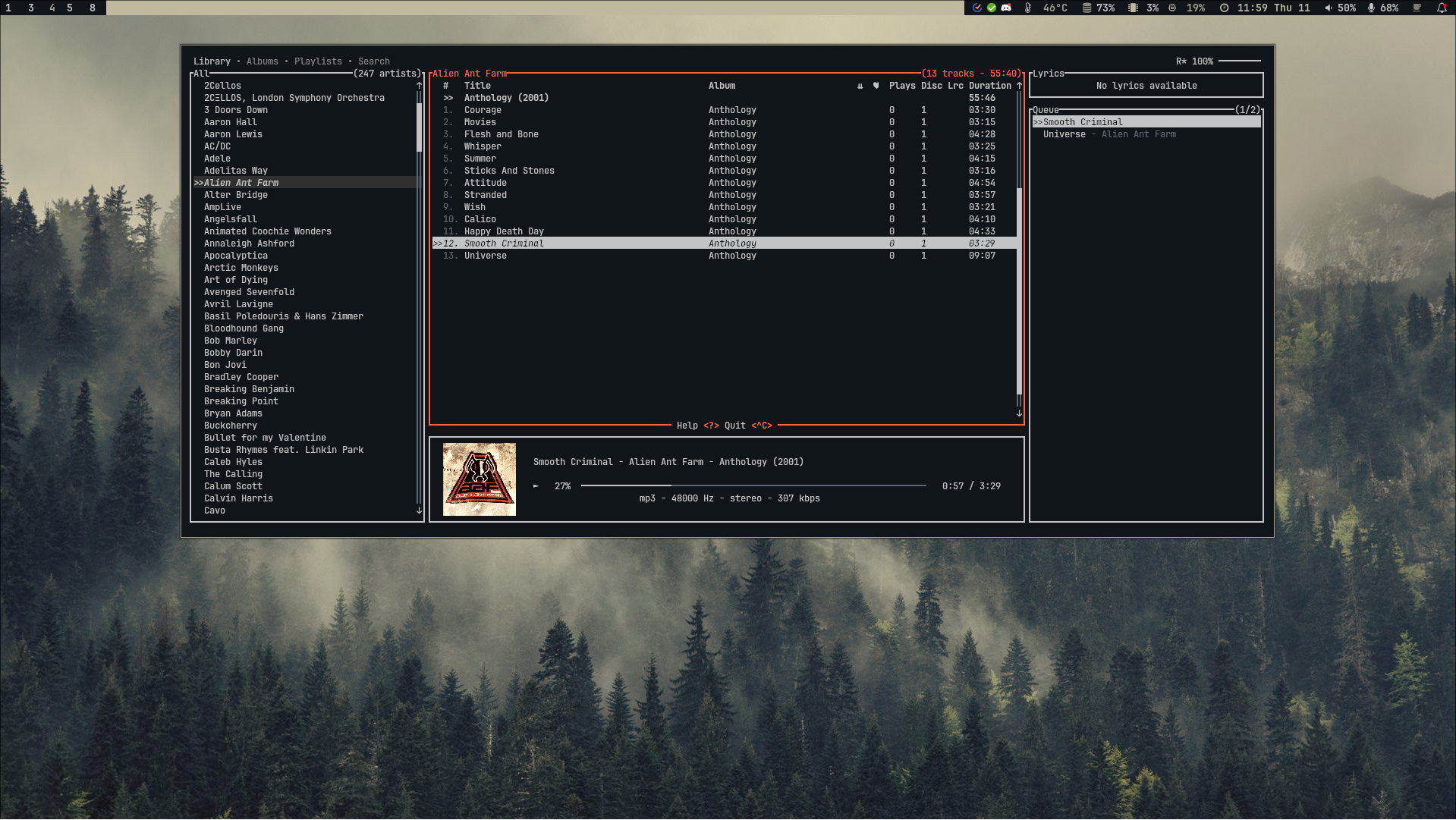Select the track Universe in the track list
Screen dimensions: 1456x820
(724, 256)
